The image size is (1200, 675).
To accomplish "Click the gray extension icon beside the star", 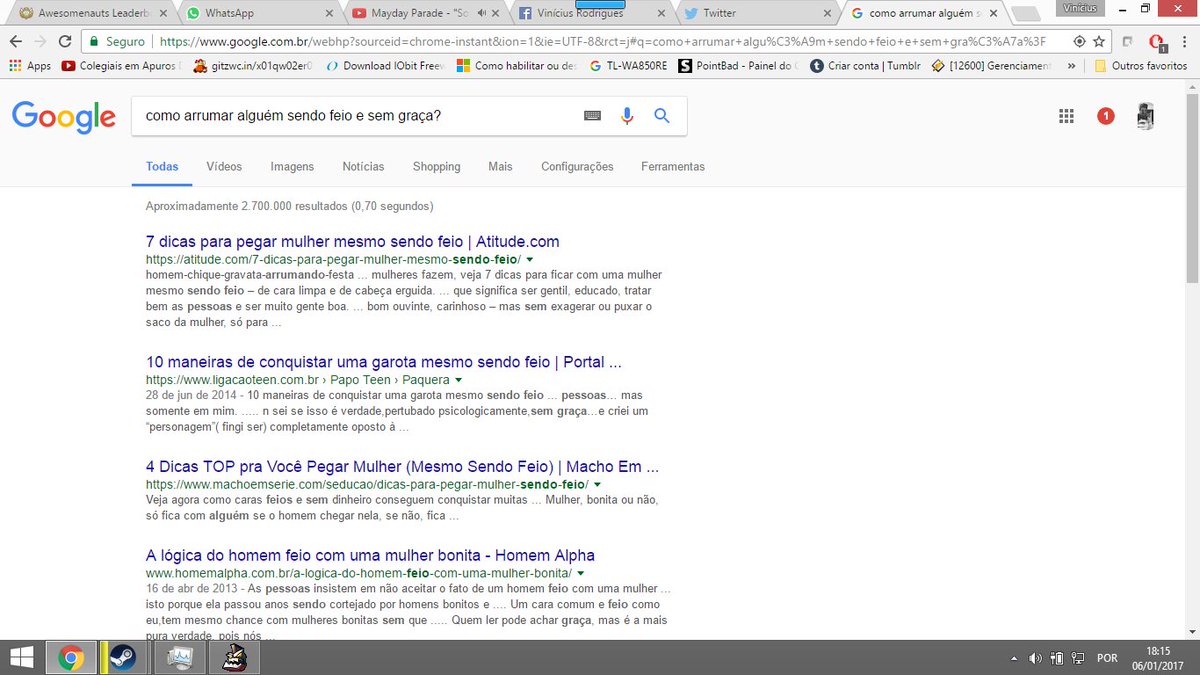I will pos(1127,42).
